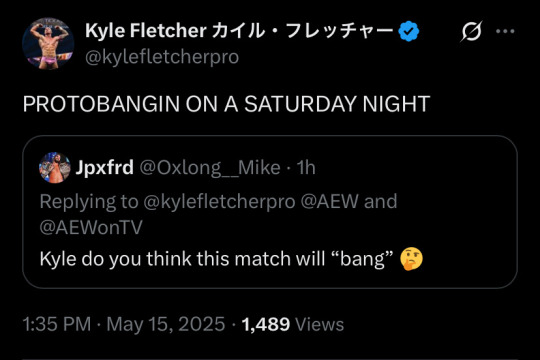This screenshot has width=540, height=360.
Task: Open the @Oxlong__Mike handle
Action: 210,168
